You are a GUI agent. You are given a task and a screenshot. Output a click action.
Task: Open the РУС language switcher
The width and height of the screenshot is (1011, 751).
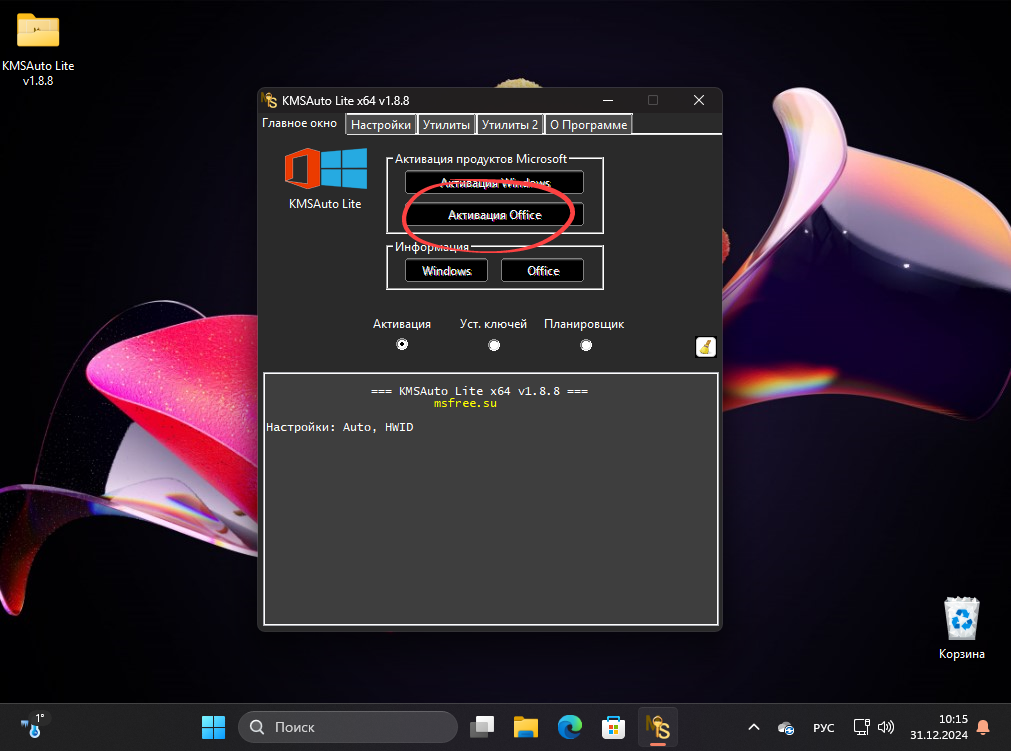823,727
